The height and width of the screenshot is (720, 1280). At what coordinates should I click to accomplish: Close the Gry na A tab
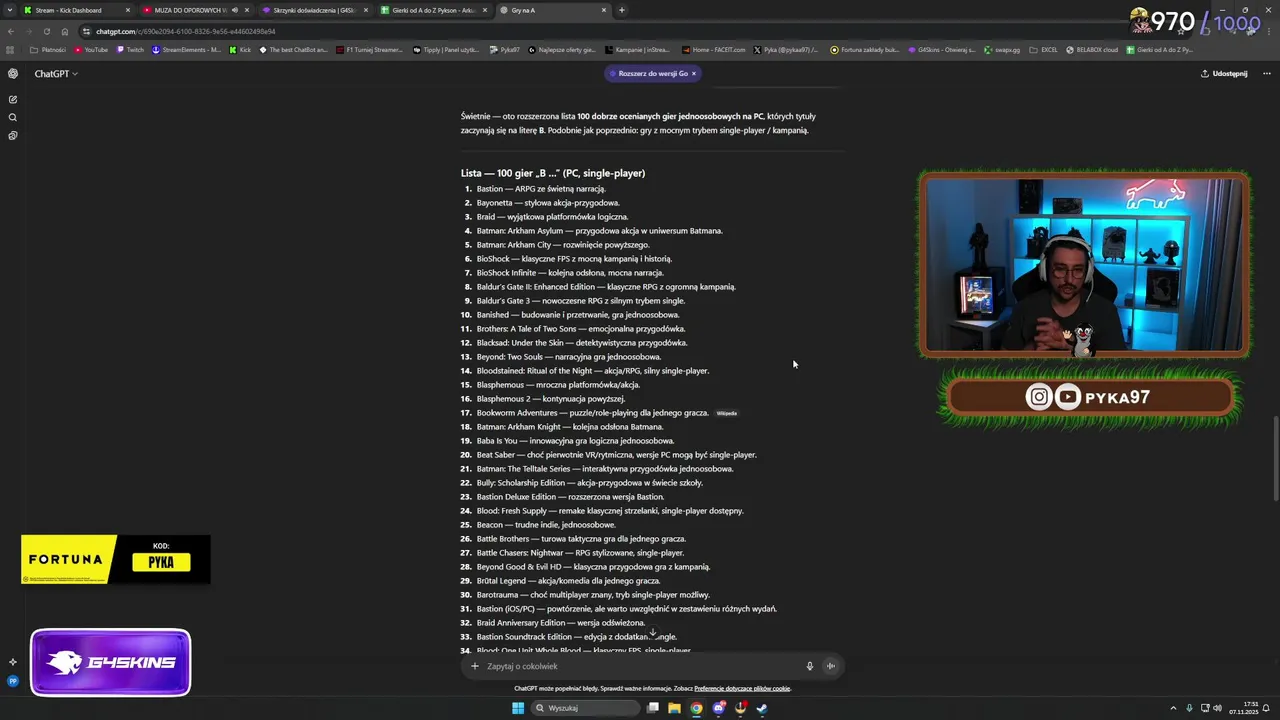click(x=604, y=10)
